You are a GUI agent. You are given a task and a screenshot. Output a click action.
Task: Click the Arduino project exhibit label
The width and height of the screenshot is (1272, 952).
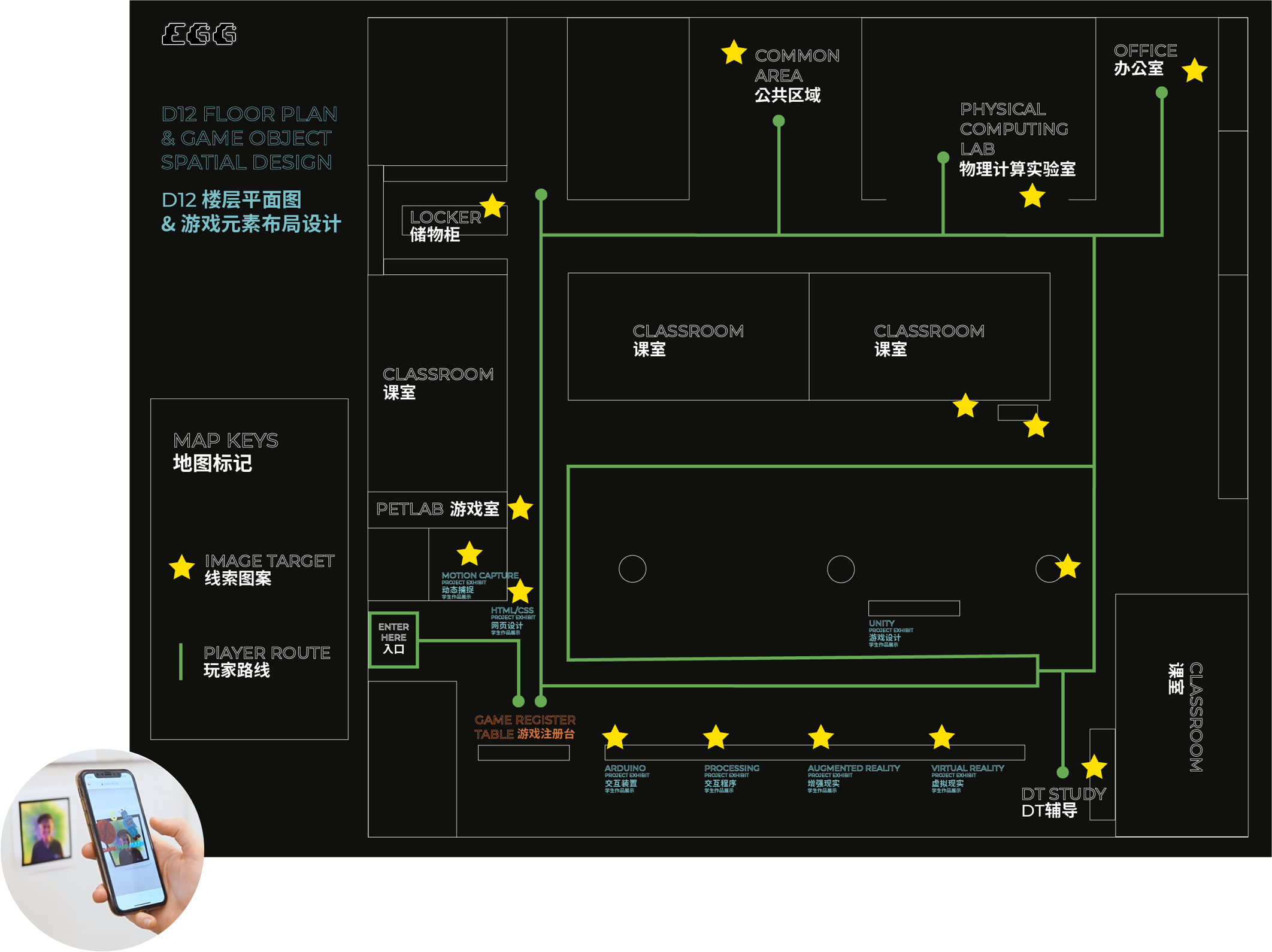coord(626,780)
